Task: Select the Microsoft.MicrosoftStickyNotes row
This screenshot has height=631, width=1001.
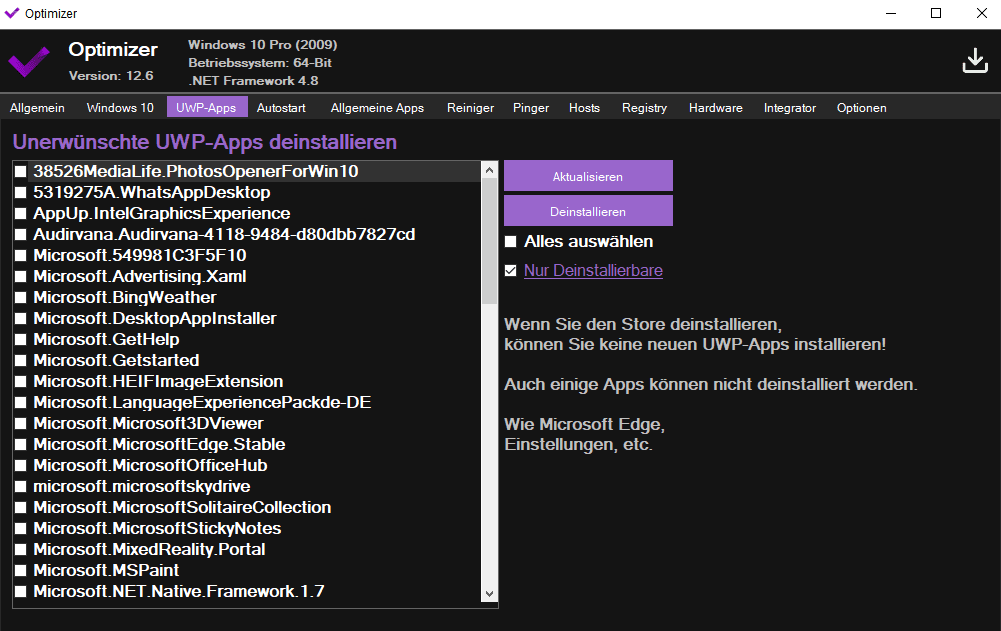Action: [x=246, y=528]
